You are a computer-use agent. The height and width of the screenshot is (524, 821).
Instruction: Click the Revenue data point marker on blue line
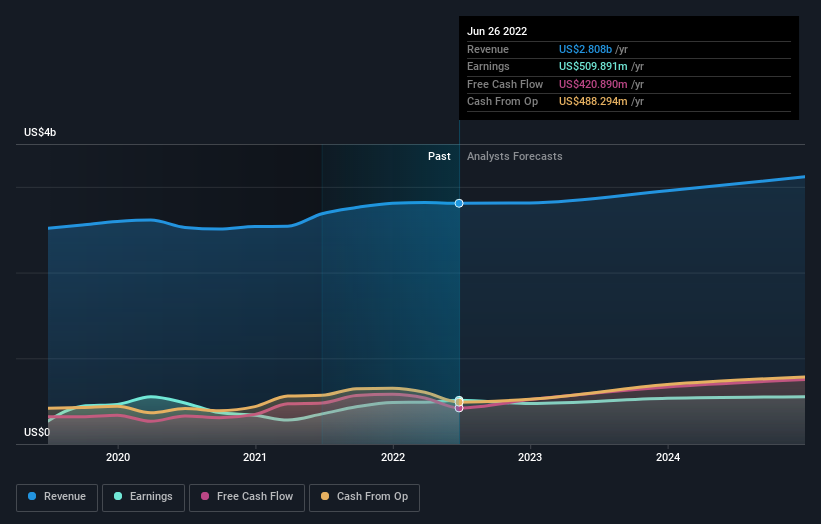(x=459, y=203)
